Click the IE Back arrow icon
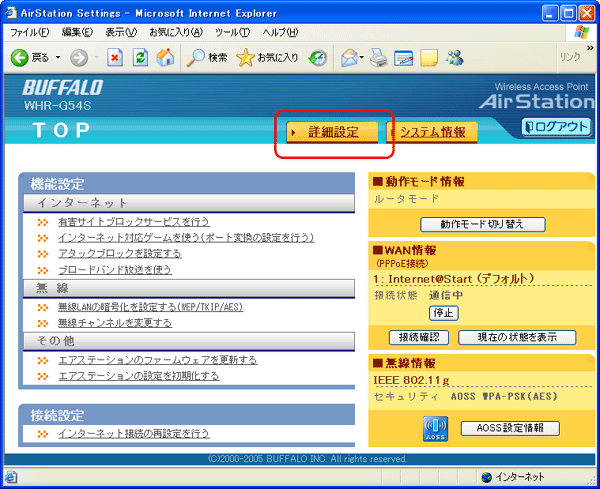The width and height of the screenshot is (600, 489). point(20,58)
